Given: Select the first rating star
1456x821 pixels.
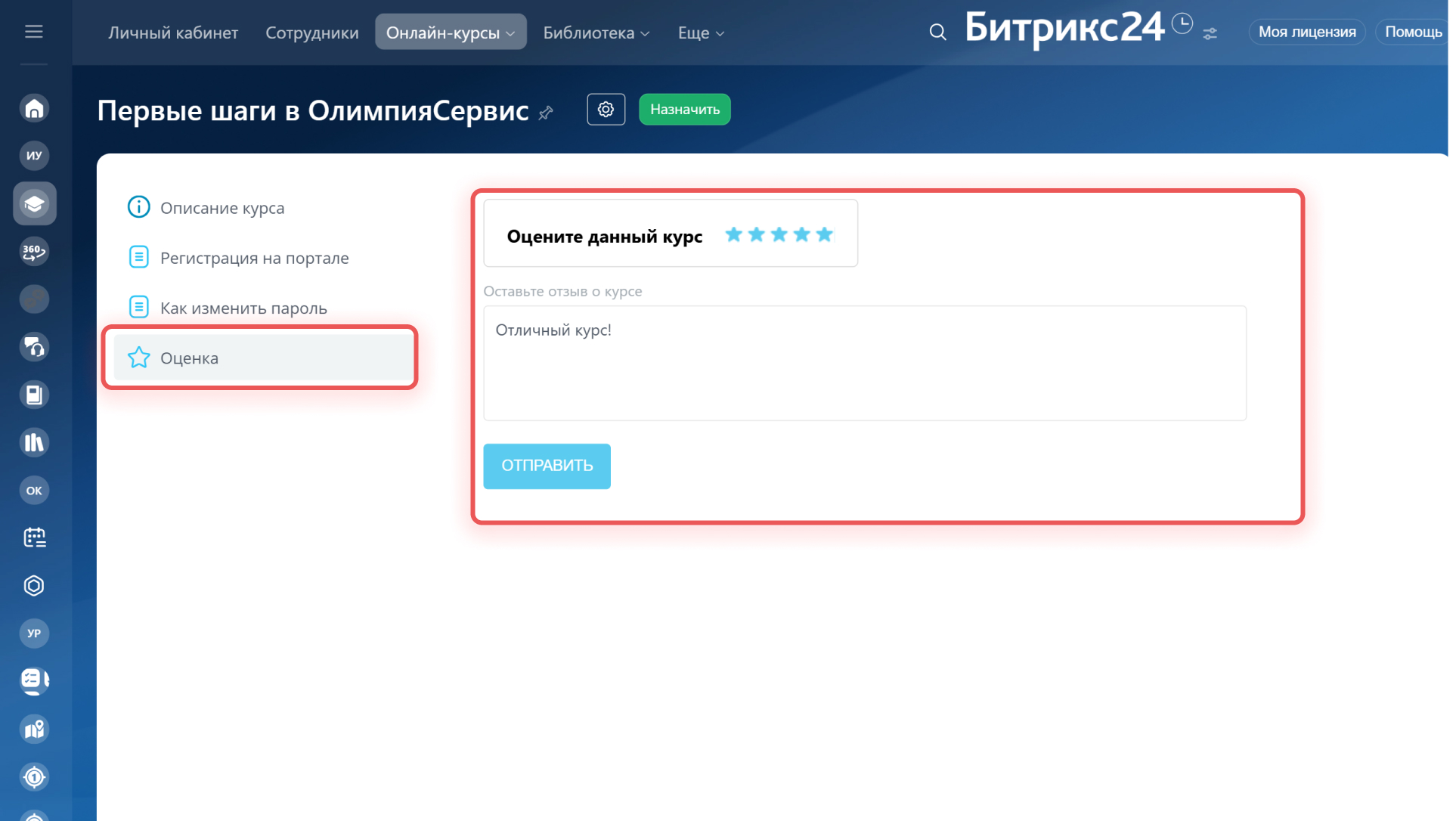Looking at the screenshot, I should coord(733,234).
